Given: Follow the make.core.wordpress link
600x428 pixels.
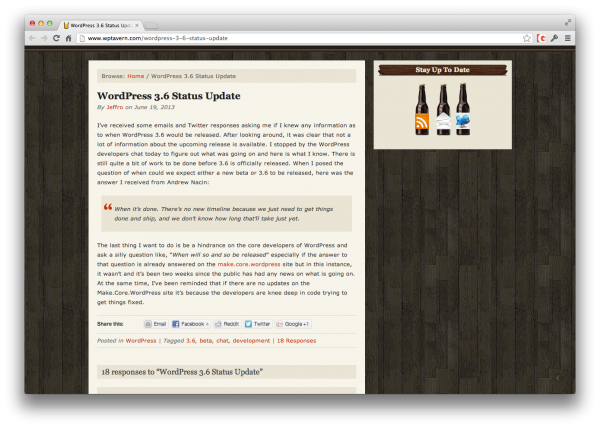Looking at the screenshot, I should (x=249, y=264).
